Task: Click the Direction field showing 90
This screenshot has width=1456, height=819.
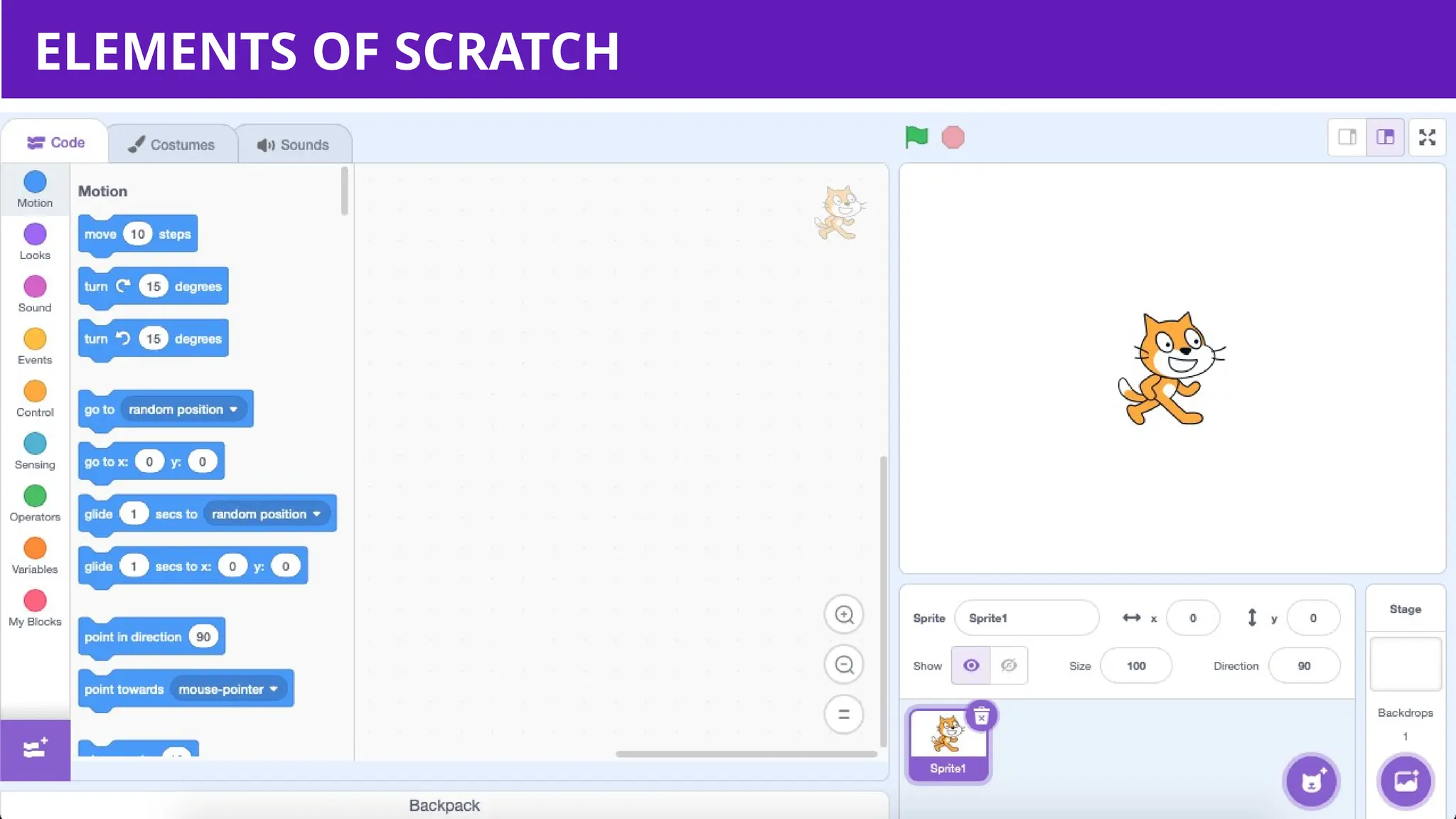Action: point(1304,666)
